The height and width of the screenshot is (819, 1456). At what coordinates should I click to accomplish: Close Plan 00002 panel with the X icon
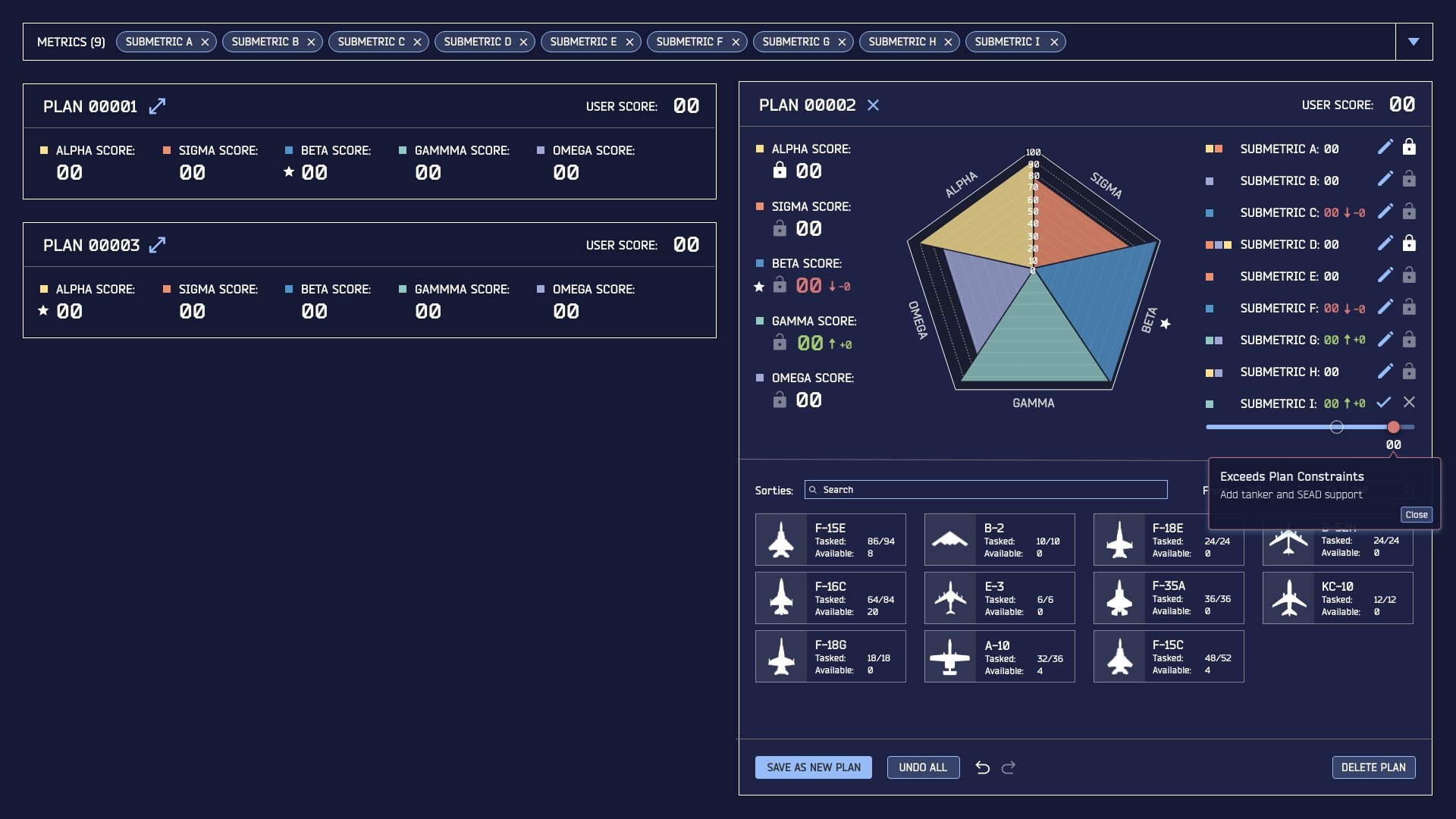[873, 105]
